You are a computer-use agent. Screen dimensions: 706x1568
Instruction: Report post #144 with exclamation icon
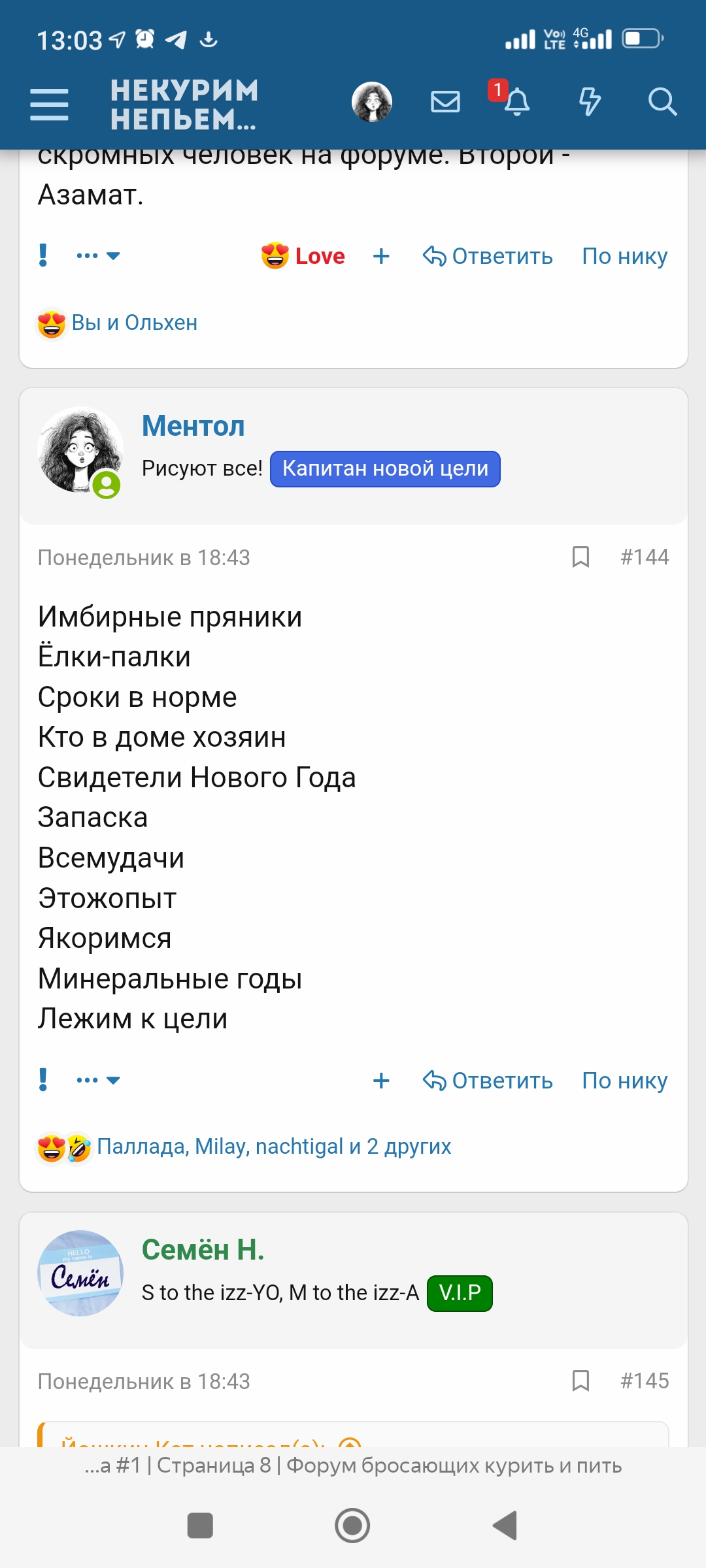(43, 1080)
